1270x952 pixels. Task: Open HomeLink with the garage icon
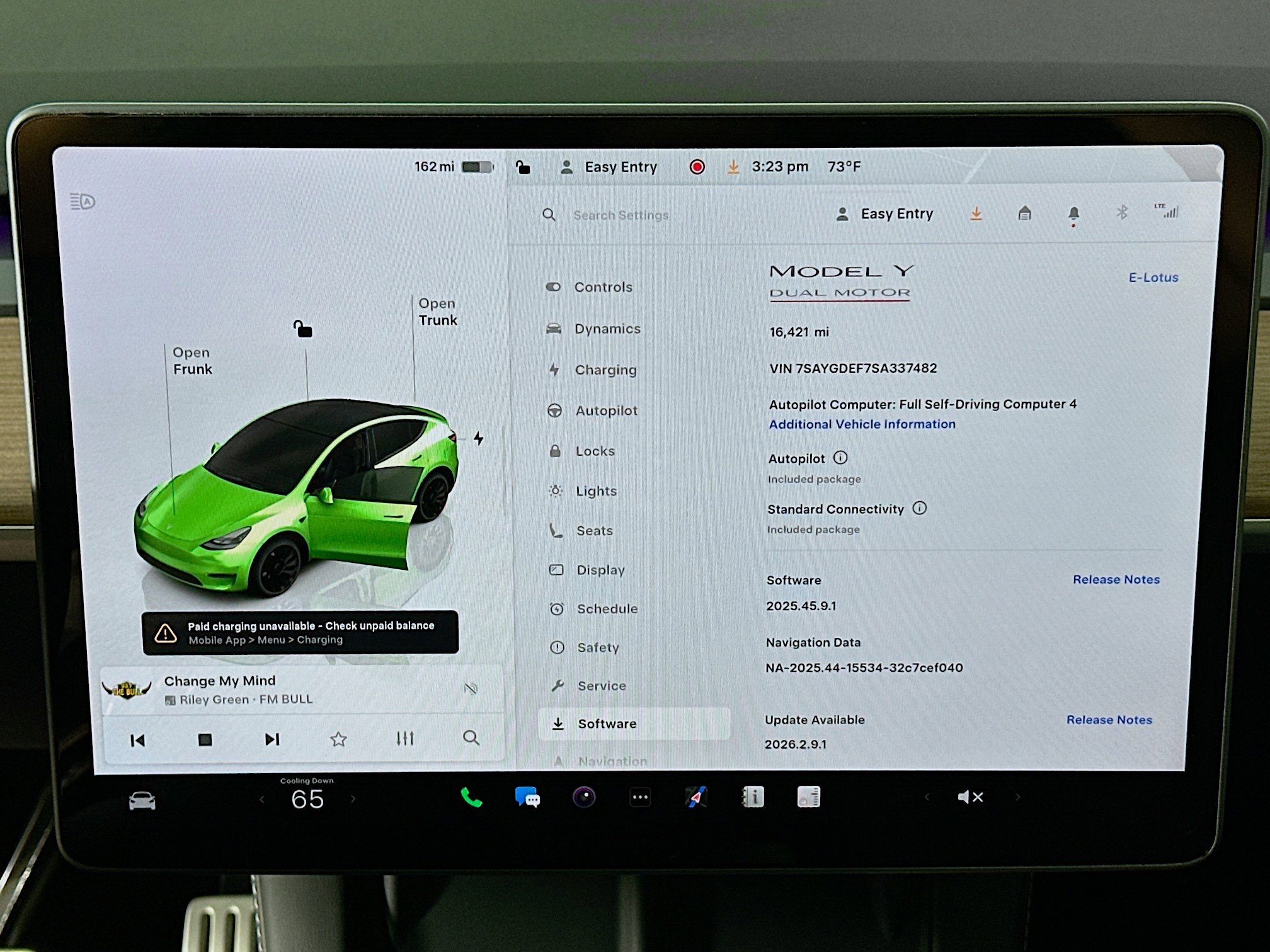(x=1024, y=214)
